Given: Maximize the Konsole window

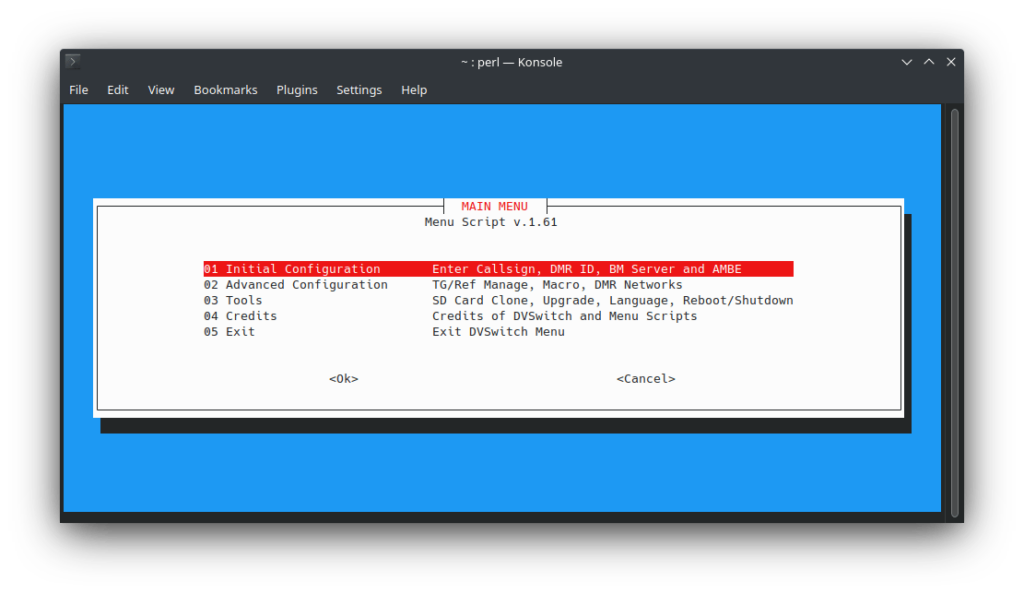Looking at the screenshot, I should (x=929, y=62).
